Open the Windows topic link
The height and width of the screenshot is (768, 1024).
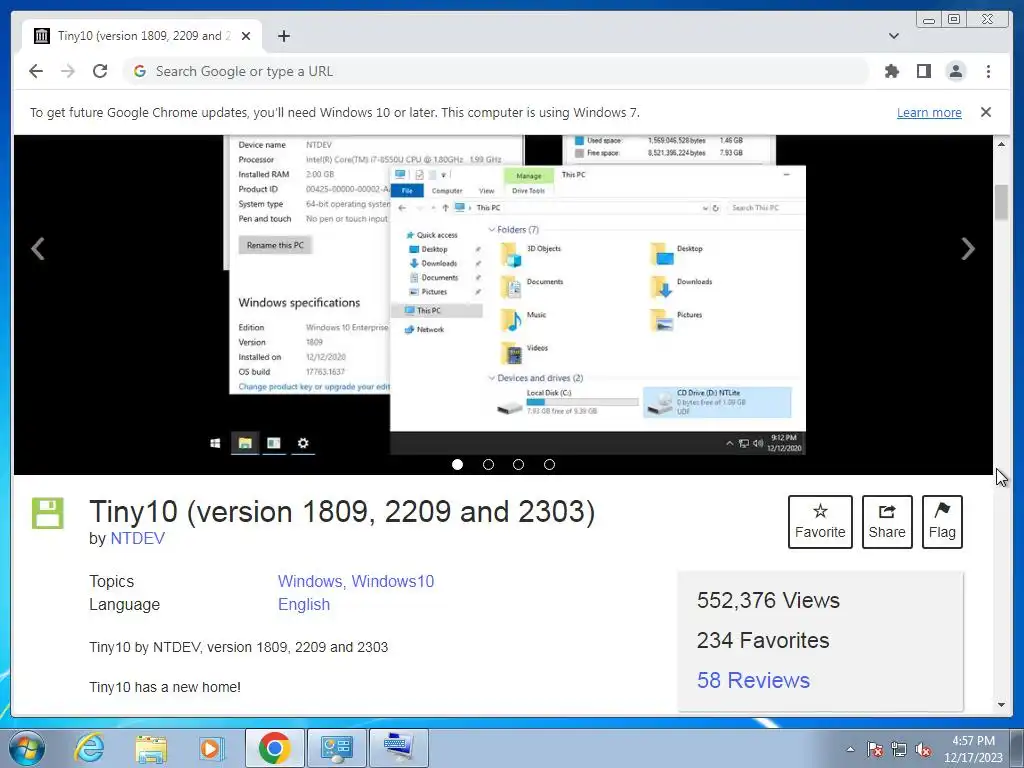point(310,581)
